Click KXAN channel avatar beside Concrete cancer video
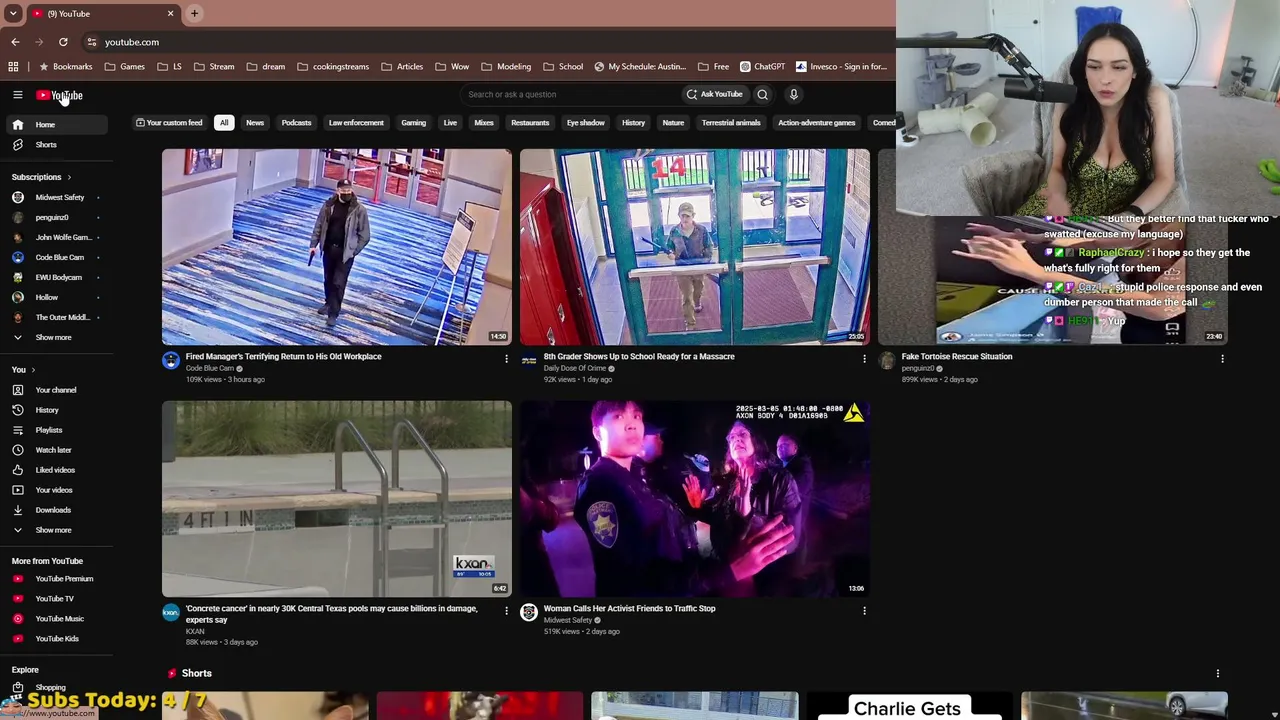Screen dimensions: 1280x720 click(x=171, y=613)
